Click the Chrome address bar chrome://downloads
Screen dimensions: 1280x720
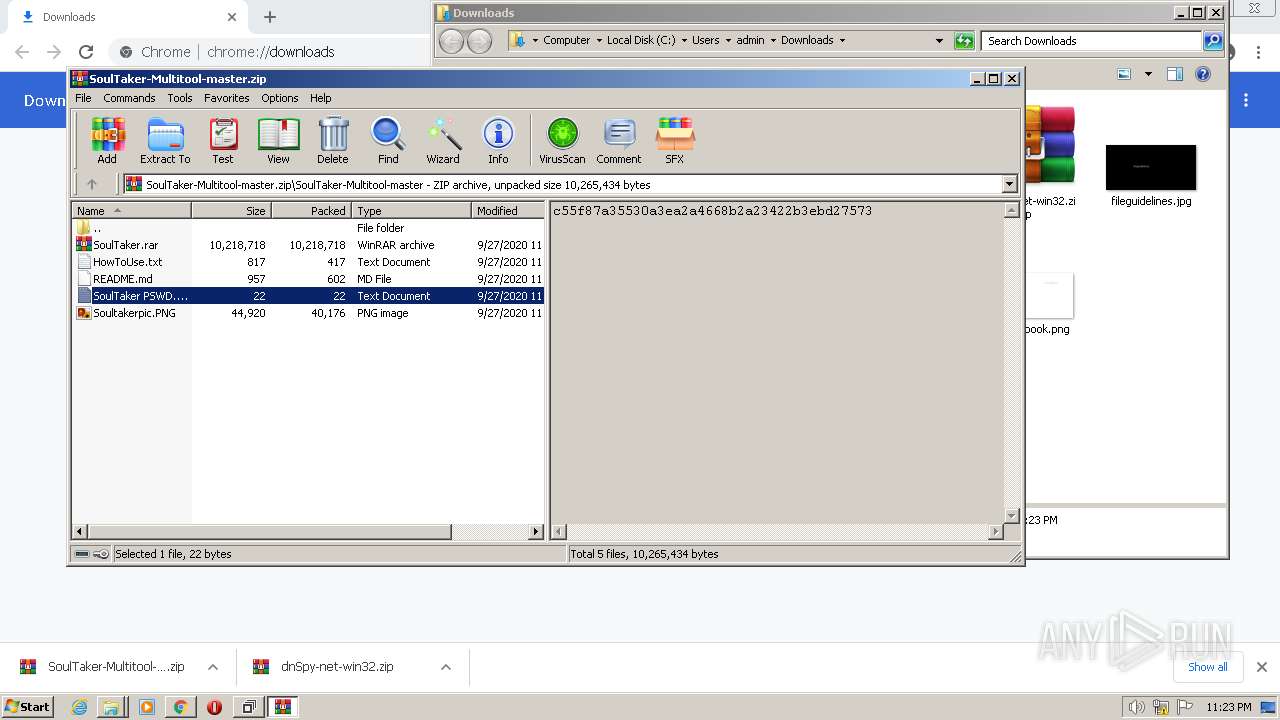[x=271, y=52]
